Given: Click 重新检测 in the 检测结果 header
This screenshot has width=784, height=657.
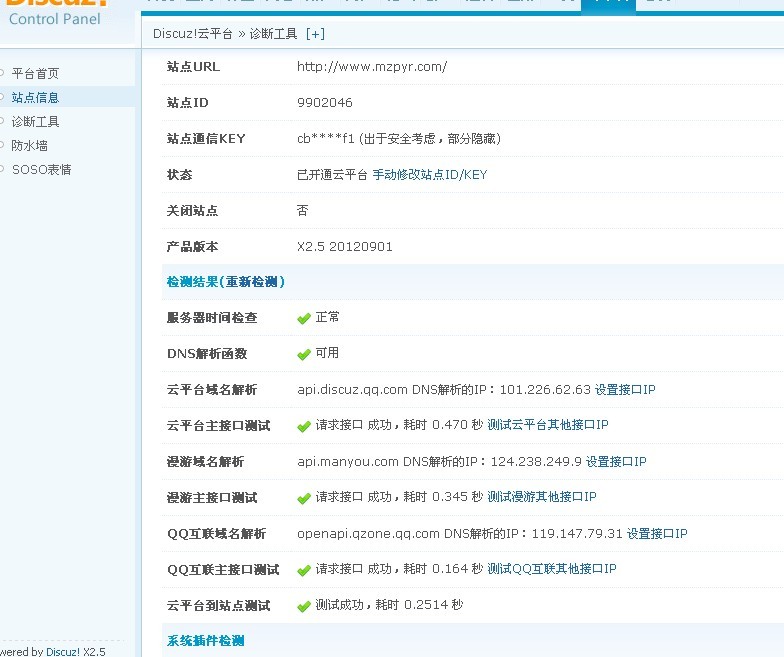Looking at the screenshot, I should 251,282.
